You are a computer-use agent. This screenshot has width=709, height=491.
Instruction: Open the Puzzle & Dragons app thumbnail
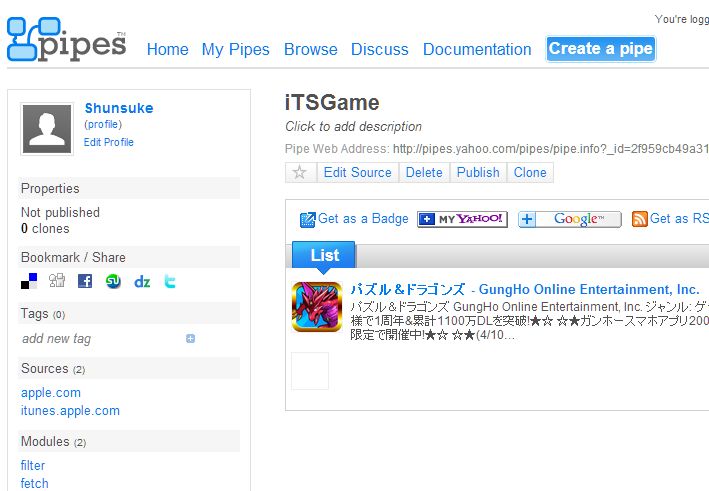(x=317, y=307)
